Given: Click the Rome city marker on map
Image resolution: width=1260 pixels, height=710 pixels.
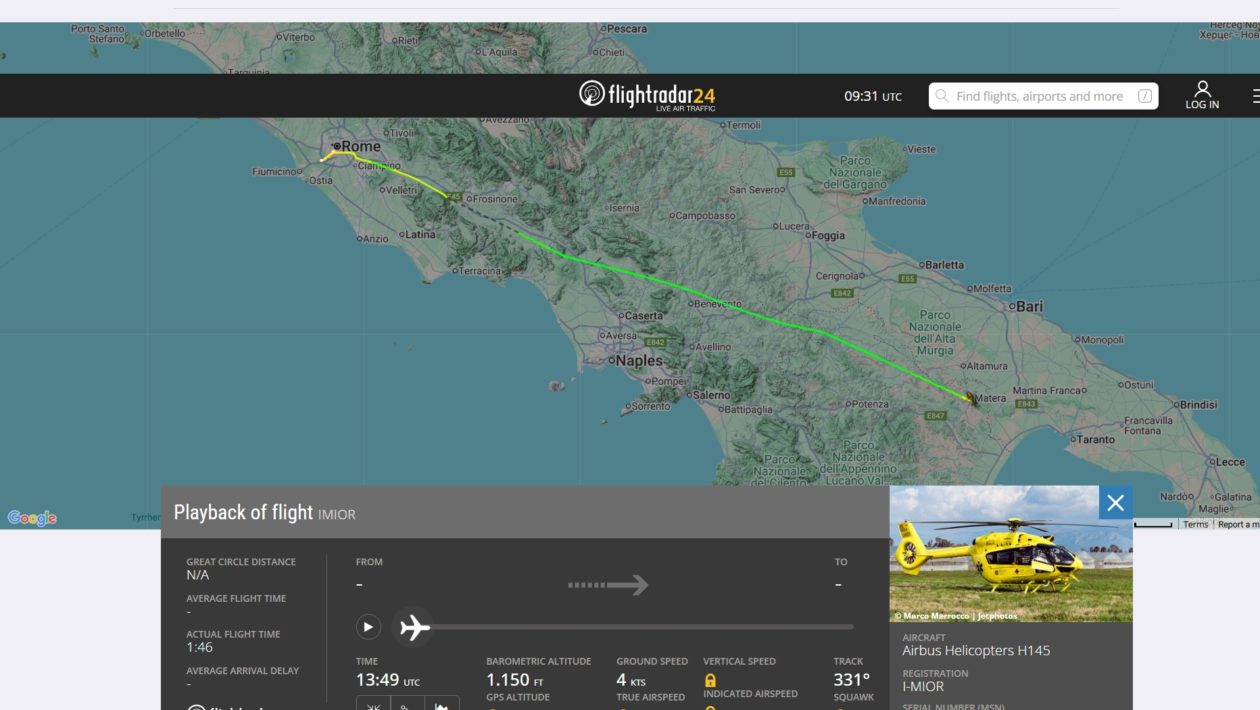Looking at the screenshot, I should (x=338, y=146).
